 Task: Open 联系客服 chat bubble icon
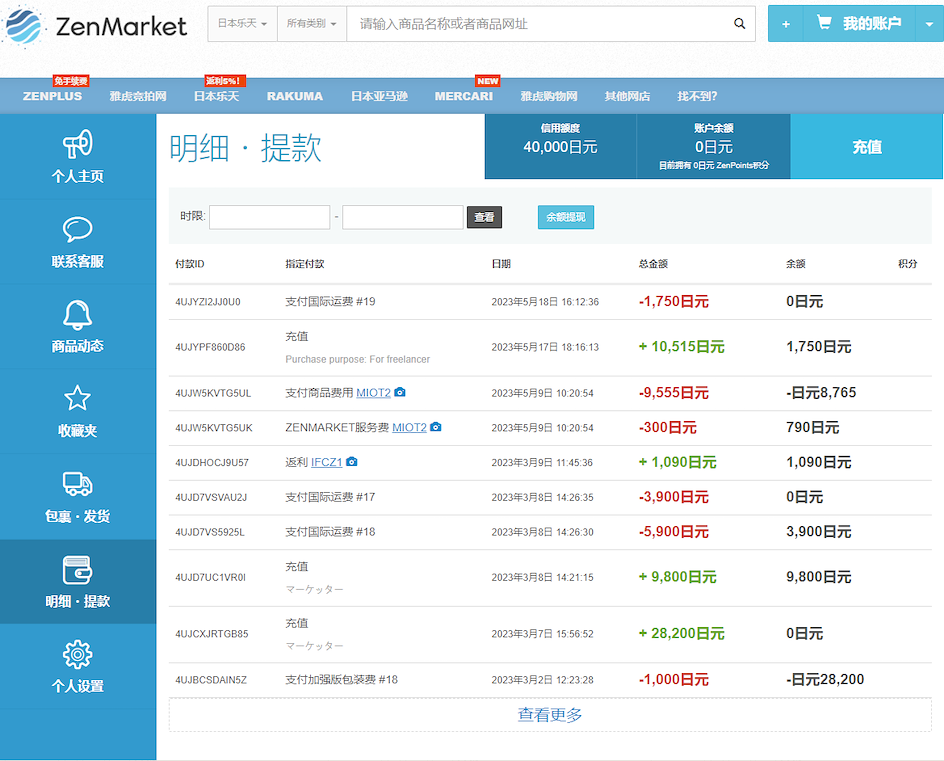(x=78, y=229)
